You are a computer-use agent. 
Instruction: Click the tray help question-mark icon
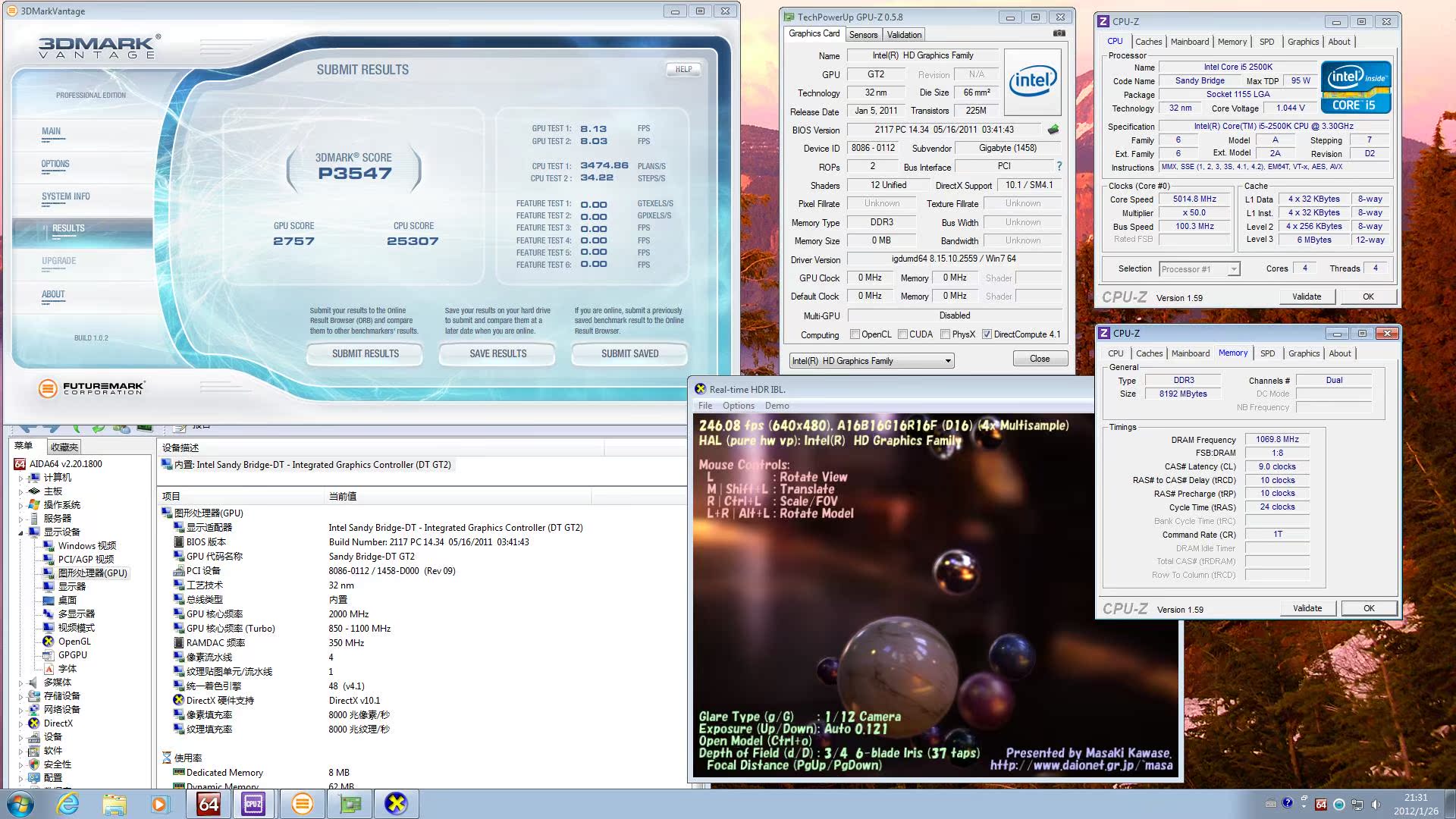(x=1287, y=803)
